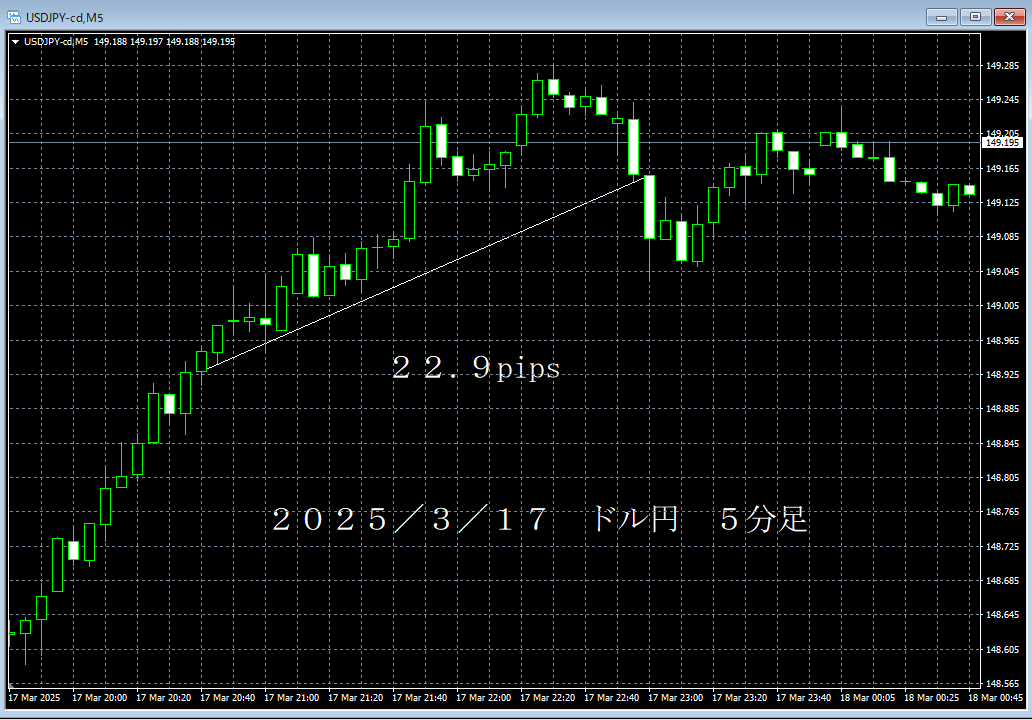Screen dimensions: 1032x720
Task: Click the USDJPY chart icon in the title bar
Action: point(13,16)
